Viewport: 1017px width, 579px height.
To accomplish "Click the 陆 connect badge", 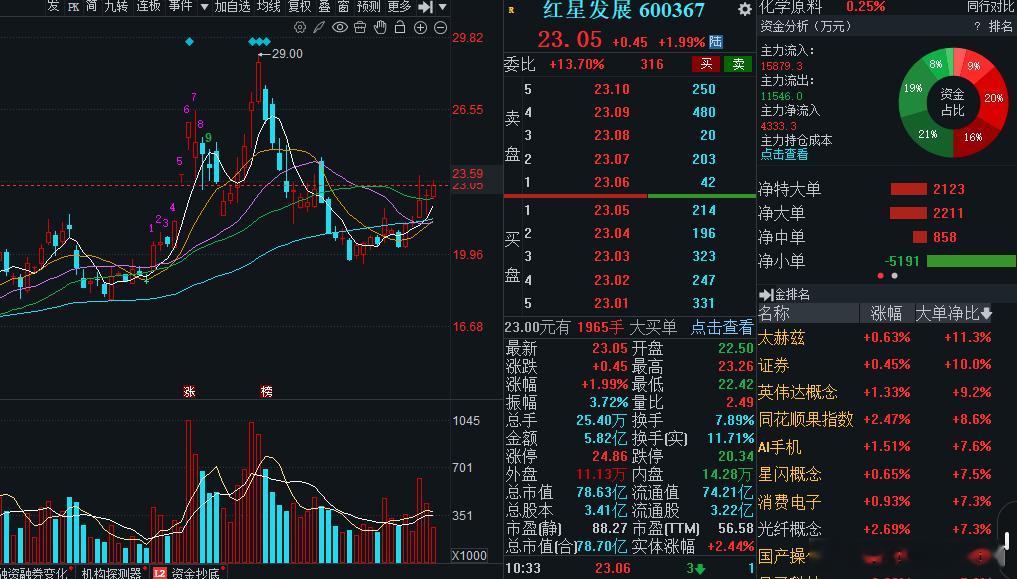I will pos(715,41).
